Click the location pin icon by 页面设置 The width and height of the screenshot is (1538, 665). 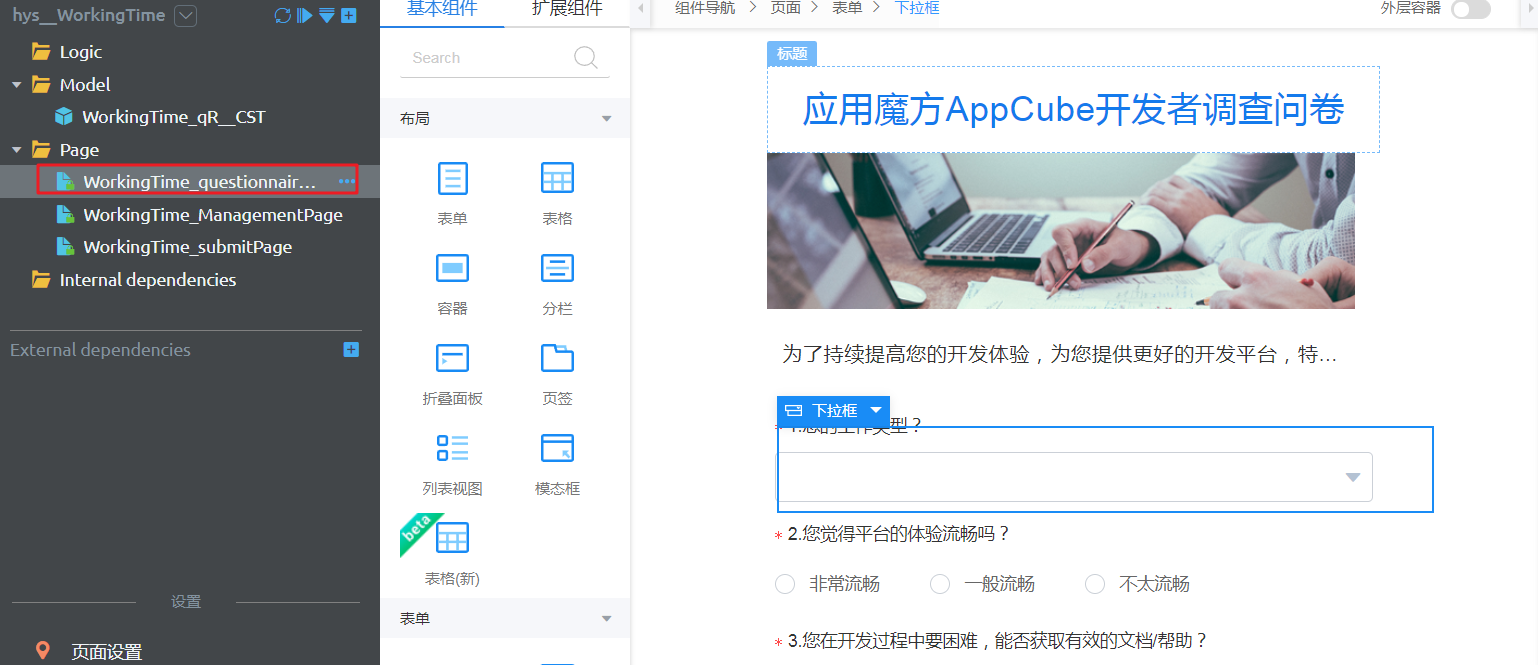(x=42, y=651)
